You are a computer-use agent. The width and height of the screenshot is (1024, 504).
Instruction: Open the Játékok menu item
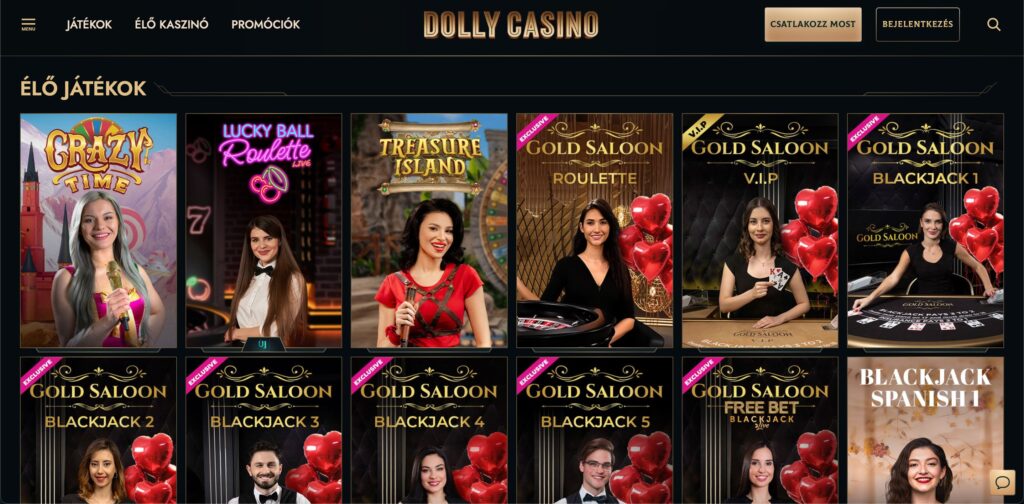tap(89, 25)
